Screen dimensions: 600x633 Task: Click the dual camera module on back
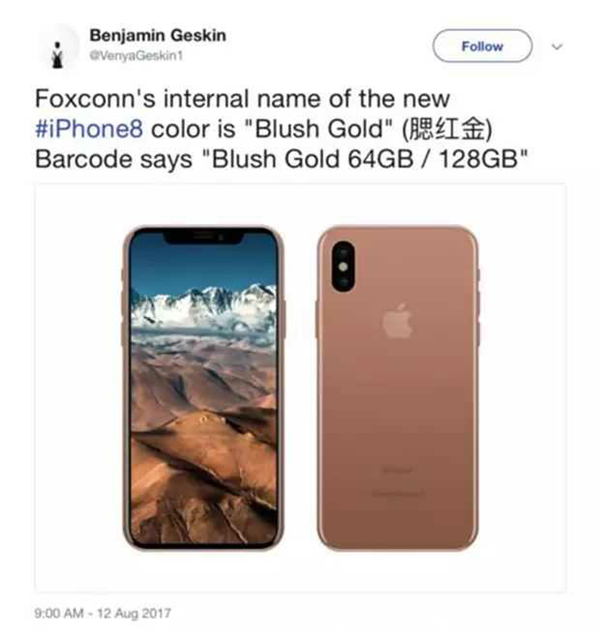(x=343, y=267)
